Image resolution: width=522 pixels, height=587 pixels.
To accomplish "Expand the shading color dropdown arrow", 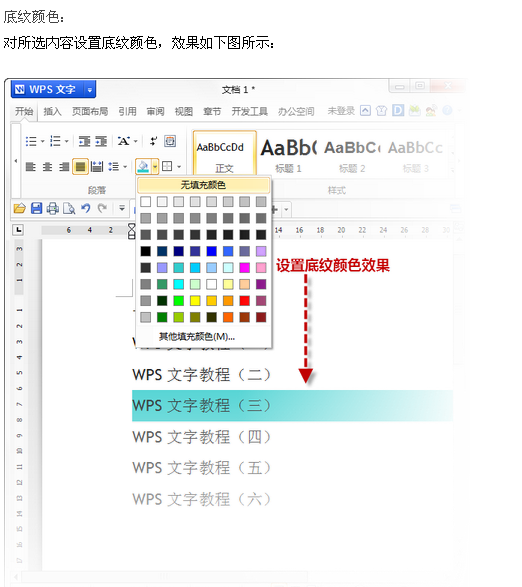I will tap(155, 167).
